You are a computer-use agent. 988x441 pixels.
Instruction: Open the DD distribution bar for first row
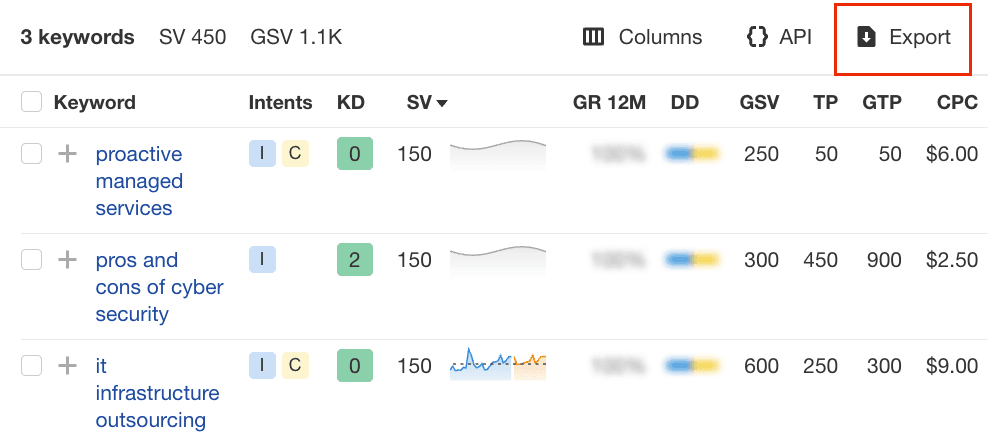692,154
